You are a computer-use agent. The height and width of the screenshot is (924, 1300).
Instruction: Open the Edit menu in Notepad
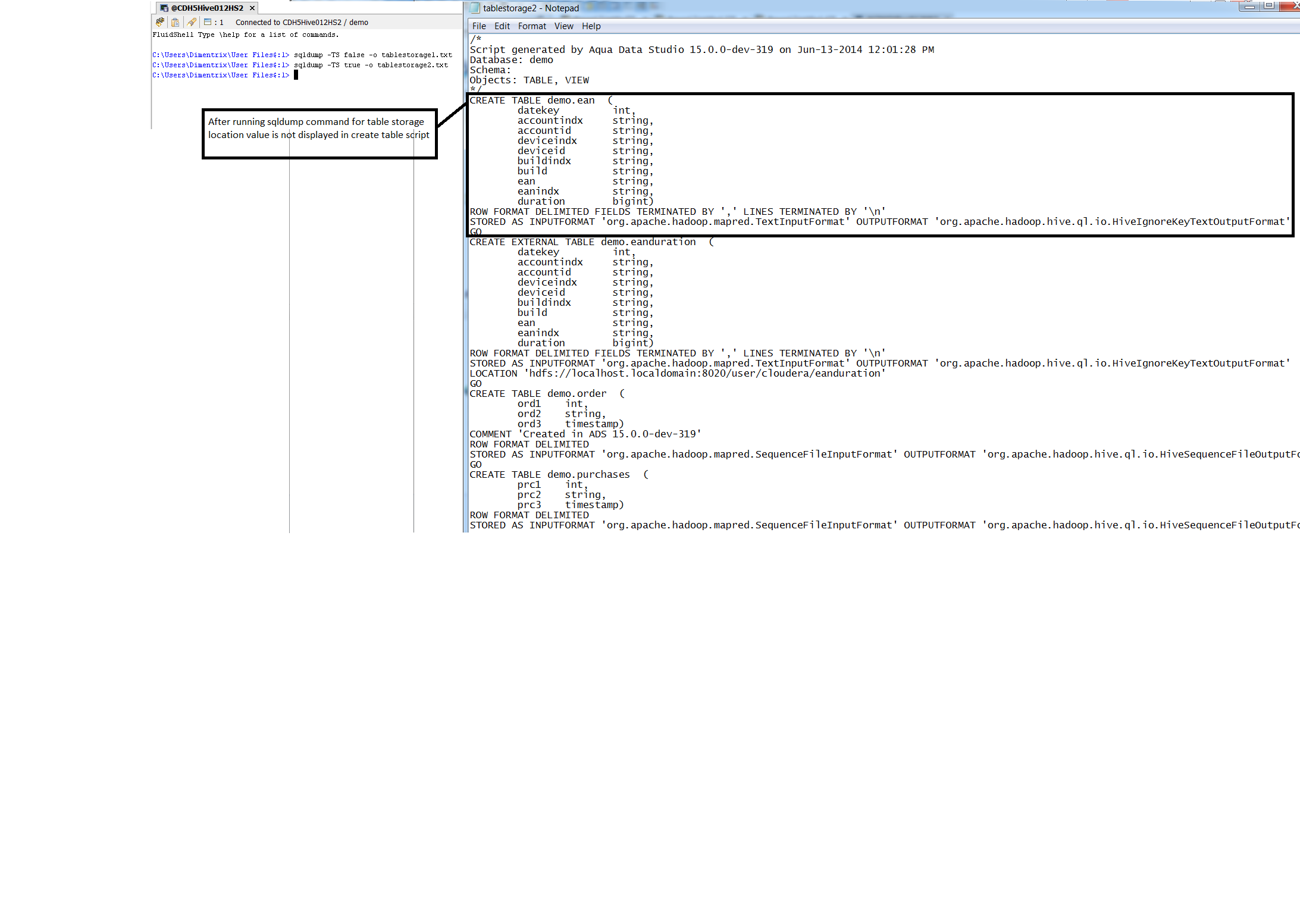point(502,26)
